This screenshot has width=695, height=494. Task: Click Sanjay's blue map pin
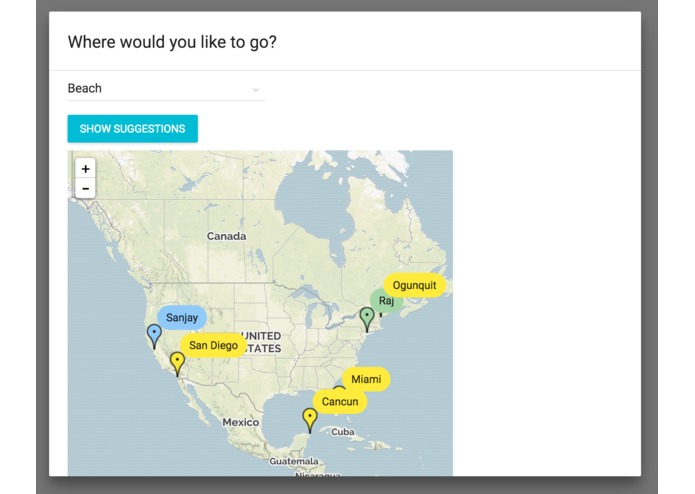pos(154,336)
